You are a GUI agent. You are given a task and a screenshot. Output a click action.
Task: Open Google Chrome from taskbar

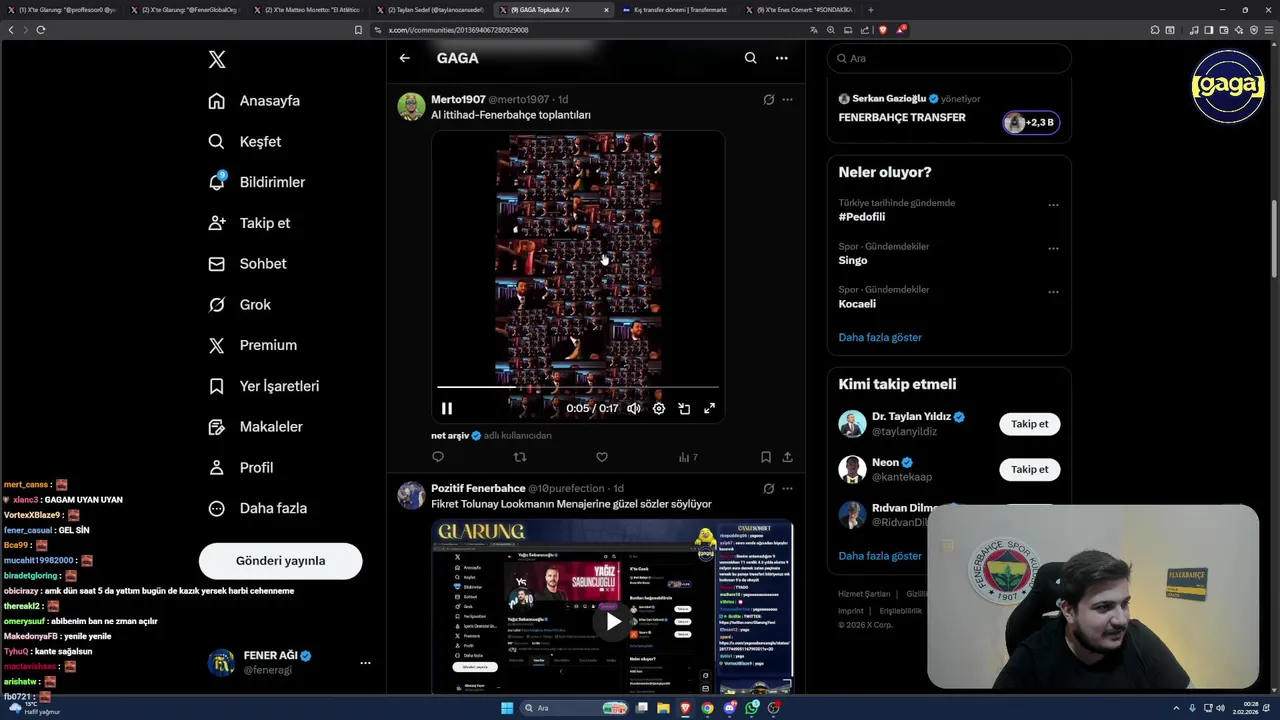click(707, 708)
